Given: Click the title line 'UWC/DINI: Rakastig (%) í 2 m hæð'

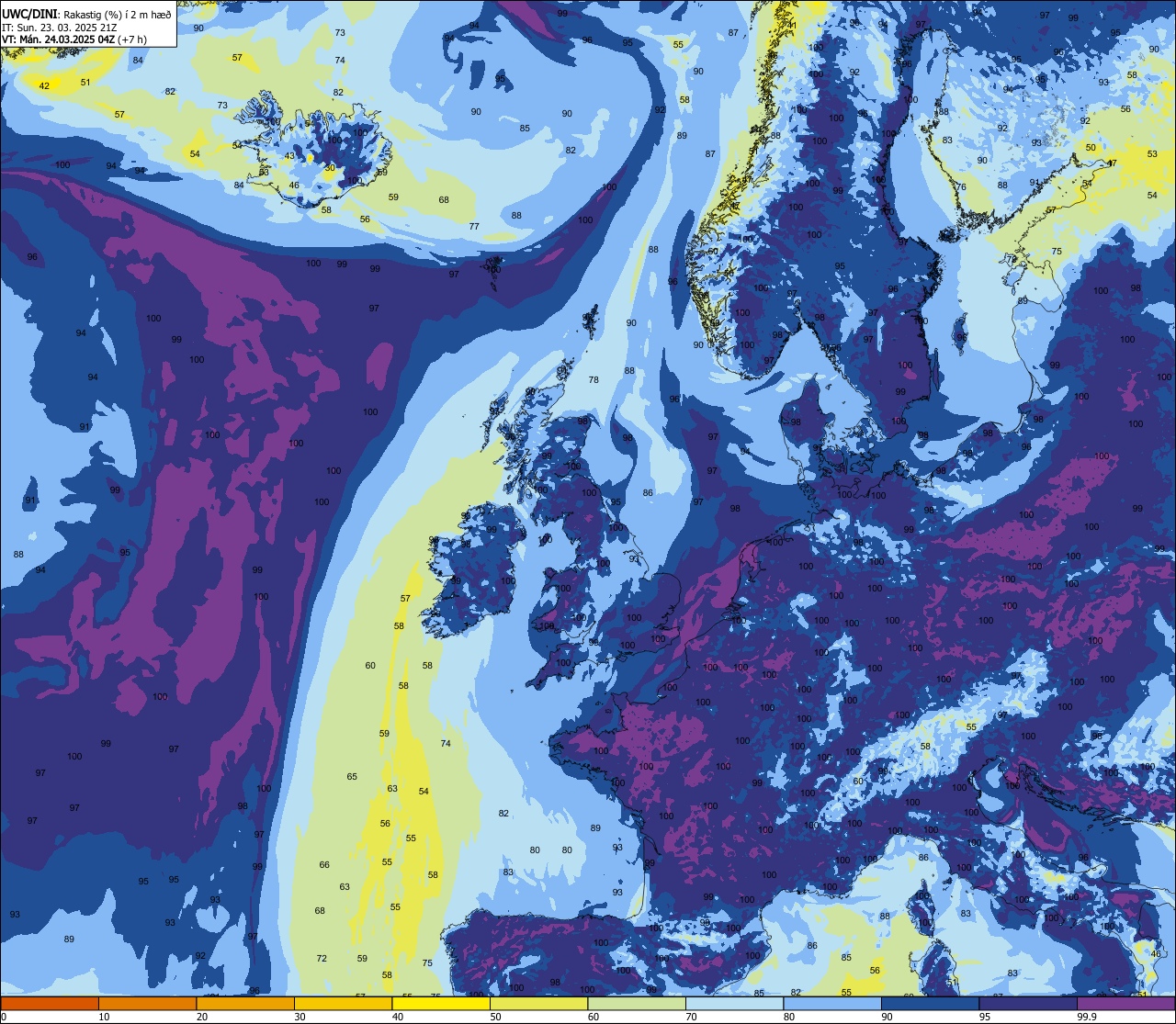Looking at the screenshot, I should [x=86, y=13].
